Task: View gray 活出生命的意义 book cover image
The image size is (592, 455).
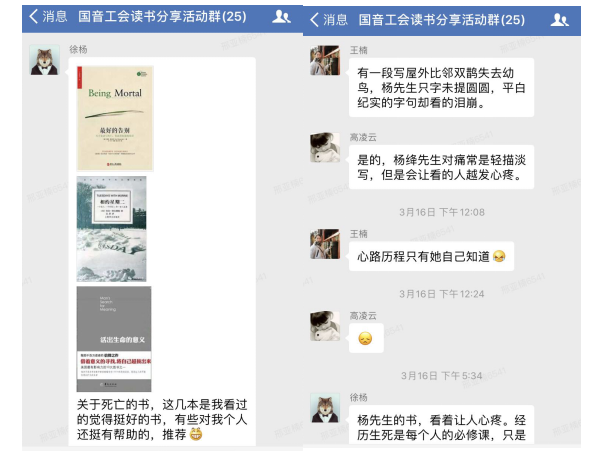Action: click(114, 339)
